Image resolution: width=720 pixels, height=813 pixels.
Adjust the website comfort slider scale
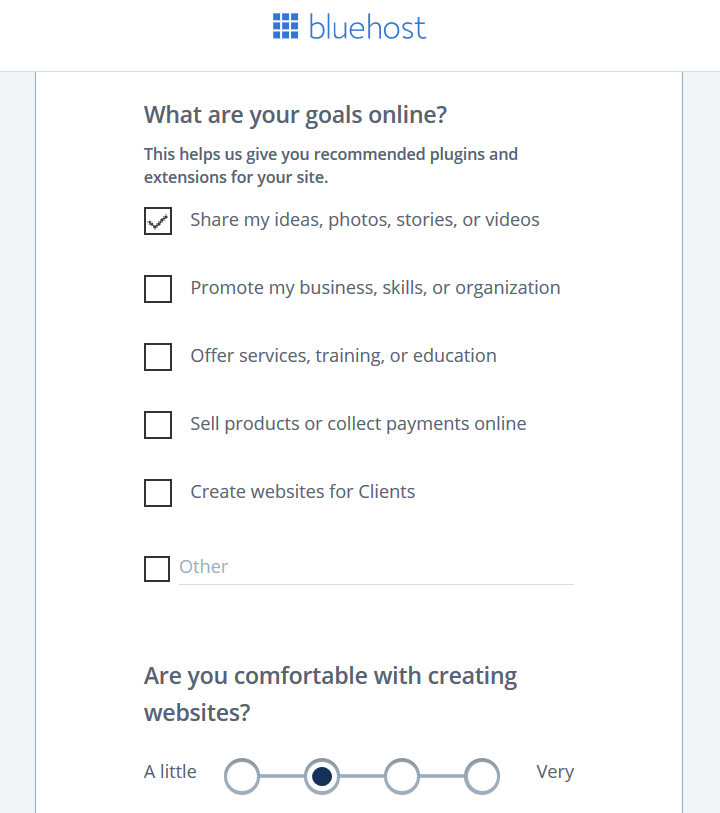362,776
